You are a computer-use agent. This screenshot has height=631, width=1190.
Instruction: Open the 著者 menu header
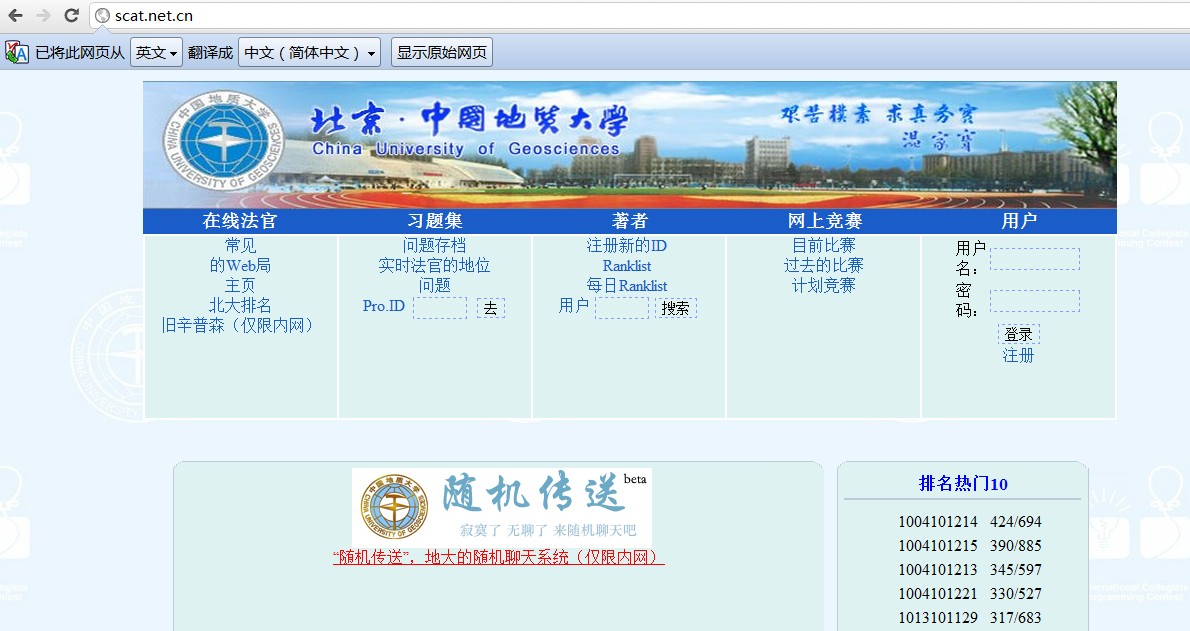pos(630,221)
